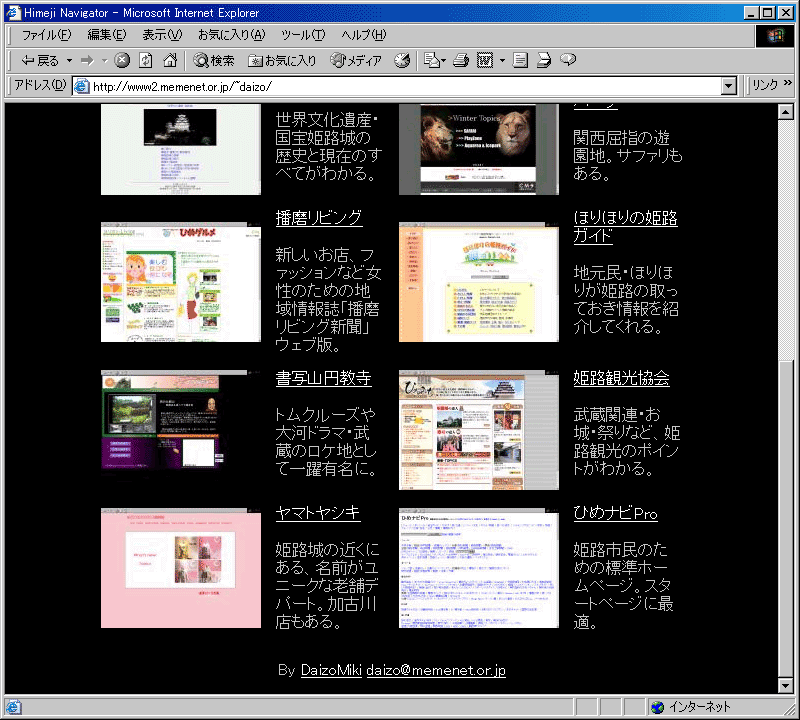Click the Messenger toolbar icon
This screenshot has width=800, height=720.
click(x=568, y=60)
